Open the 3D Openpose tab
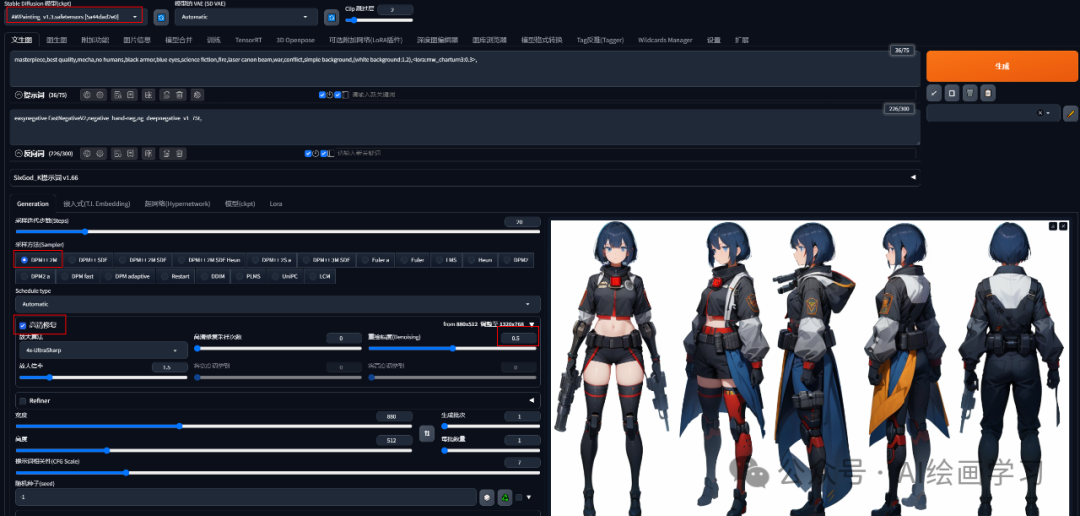The width and height of the screenshot is (1080, 516). pos(295,40)
